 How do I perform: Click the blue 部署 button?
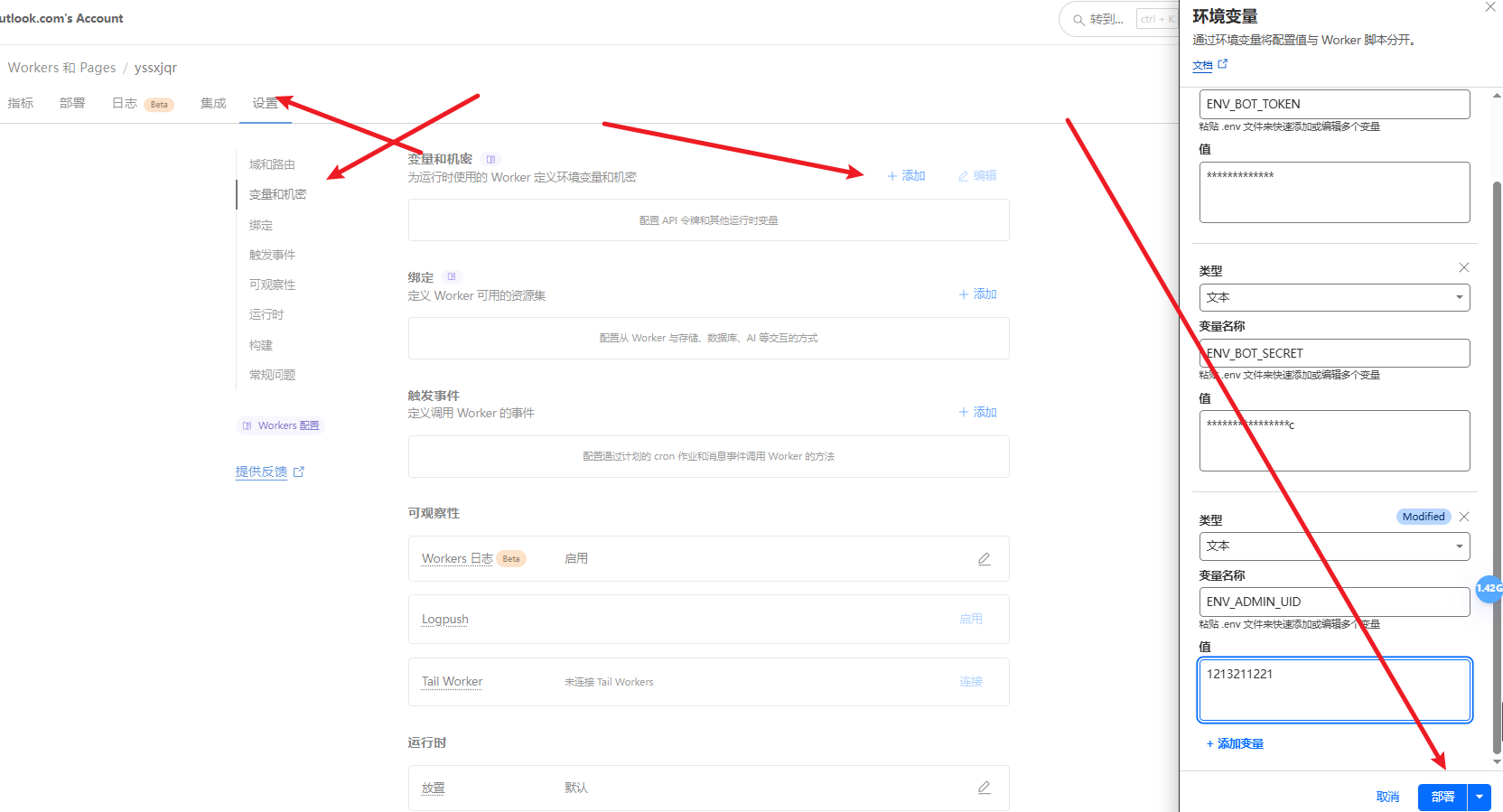1442,797
